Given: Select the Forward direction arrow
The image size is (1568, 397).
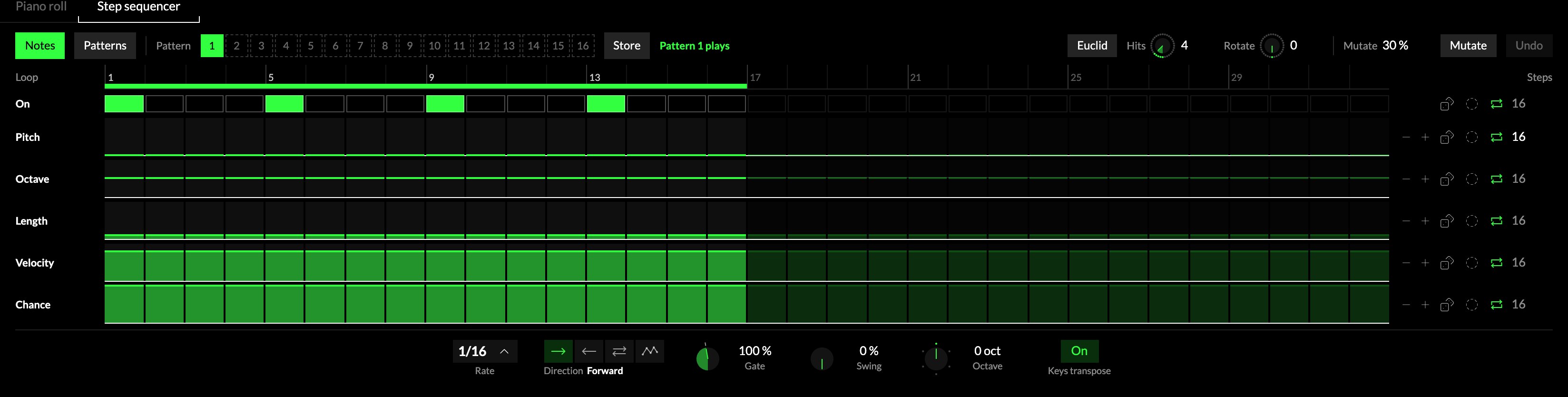Looking at the screenshot, I should pyautogui.click(x=558, y=351).
